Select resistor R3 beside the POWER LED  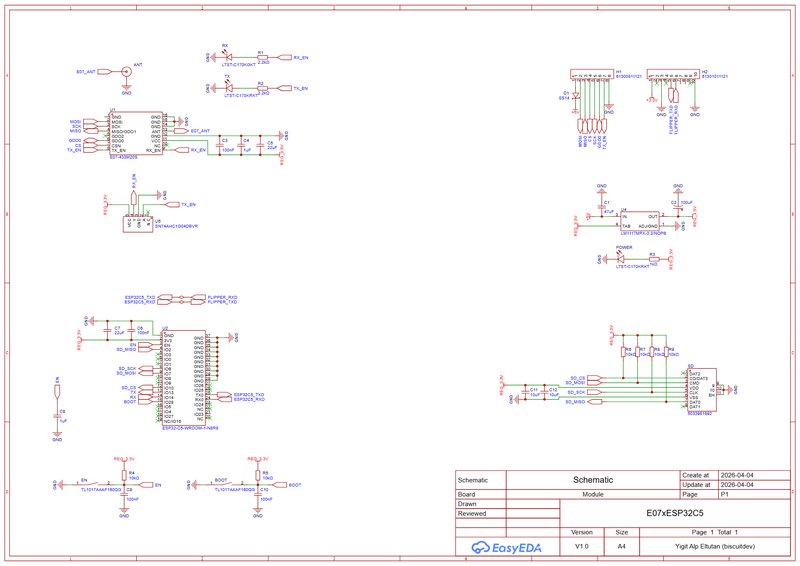[x=654, y=259]
